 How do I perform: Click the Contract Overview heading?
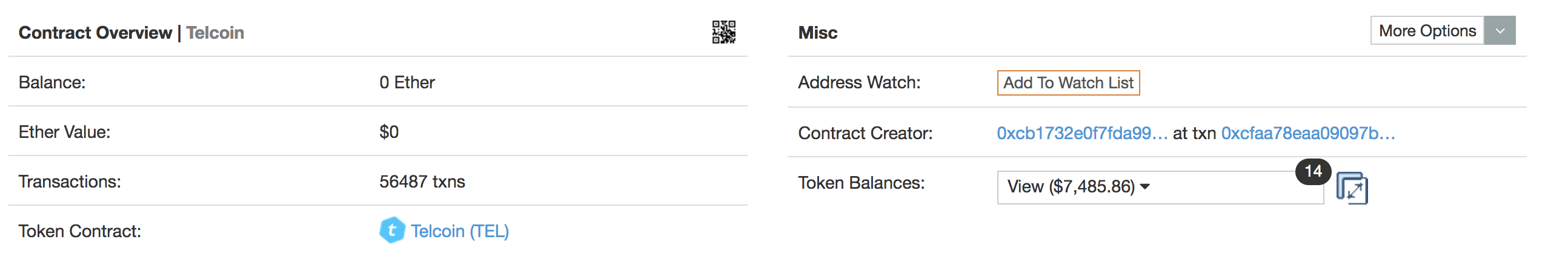coord(95,32)
